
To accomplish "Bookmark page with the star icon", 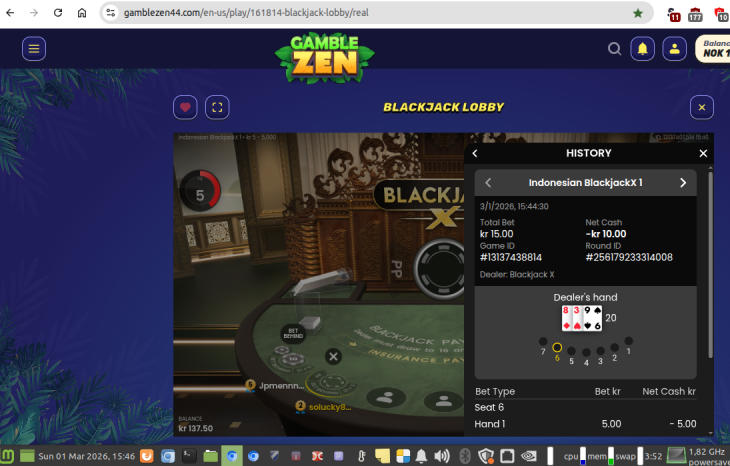I will click(638, 14).
